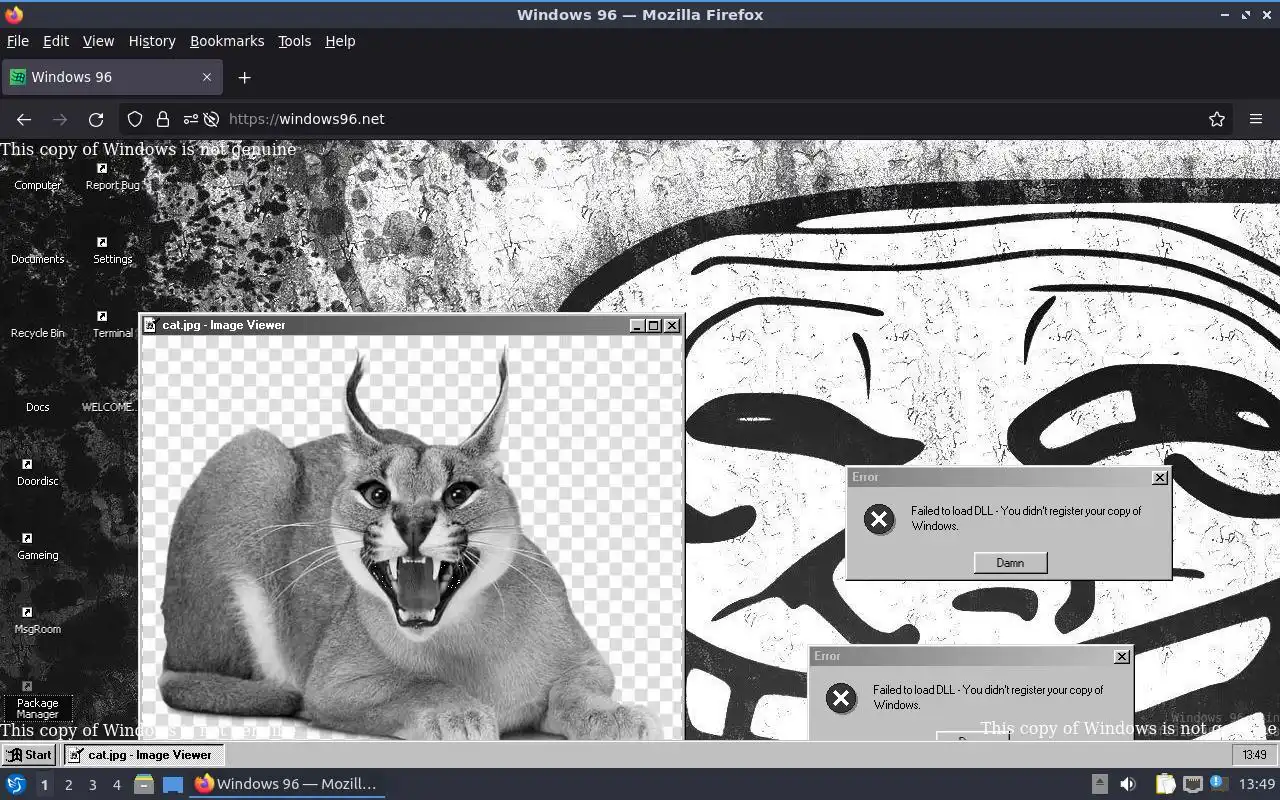Screen dimensions: 1280x800
Task: Launch the Terminal desktop shortcut
Action: click(112, 324)
